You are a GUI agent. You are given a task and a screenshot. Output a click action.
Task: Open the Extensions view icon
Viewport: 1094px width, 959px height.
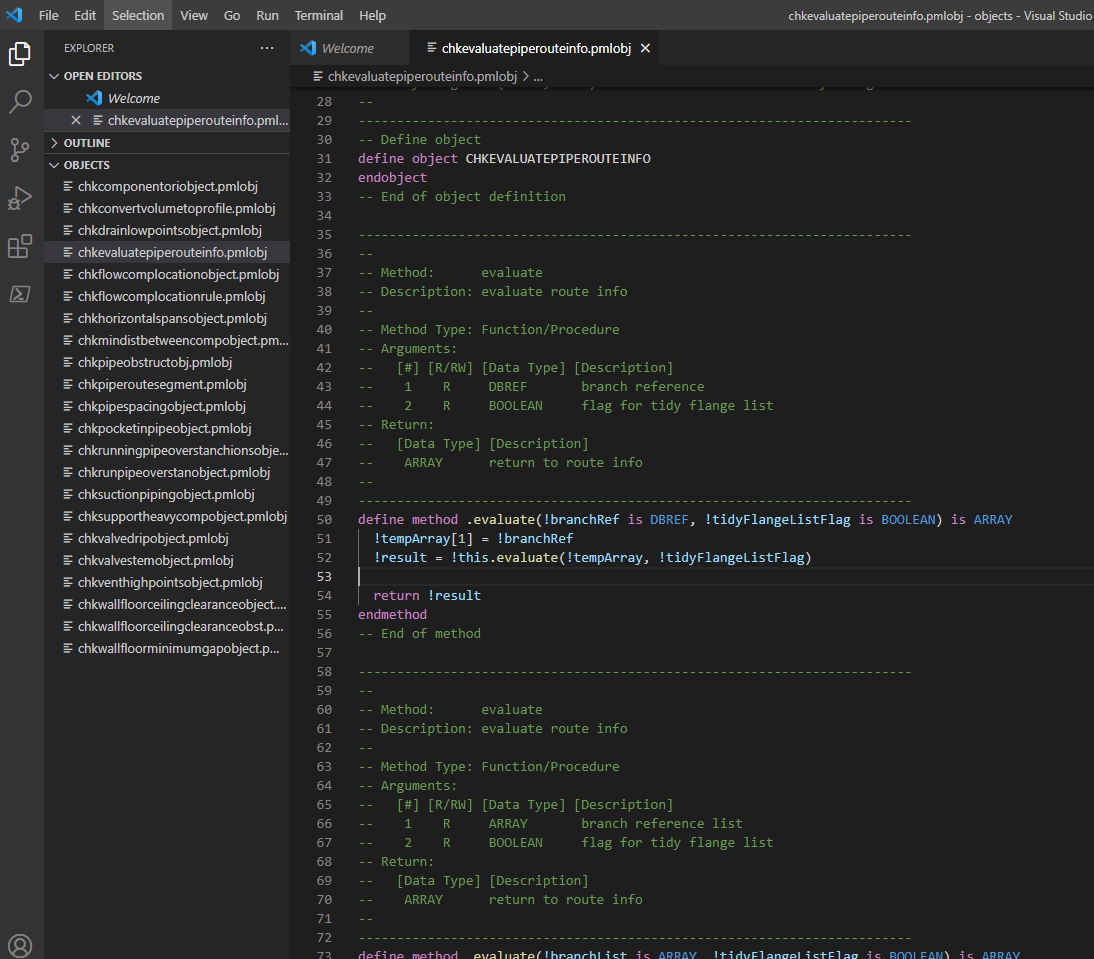(20, 246)
